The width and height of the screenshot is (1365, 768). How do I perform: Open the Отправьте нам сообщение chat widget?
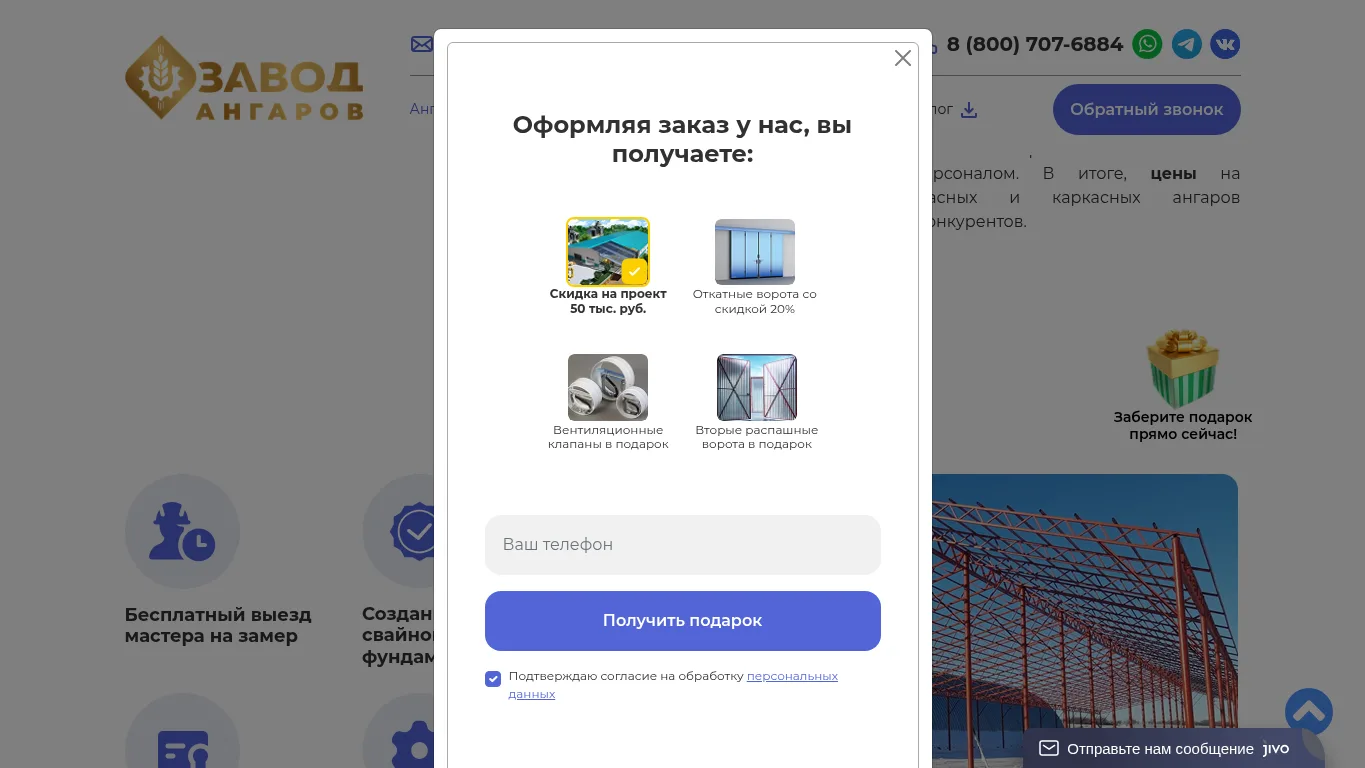point(1174,748)
